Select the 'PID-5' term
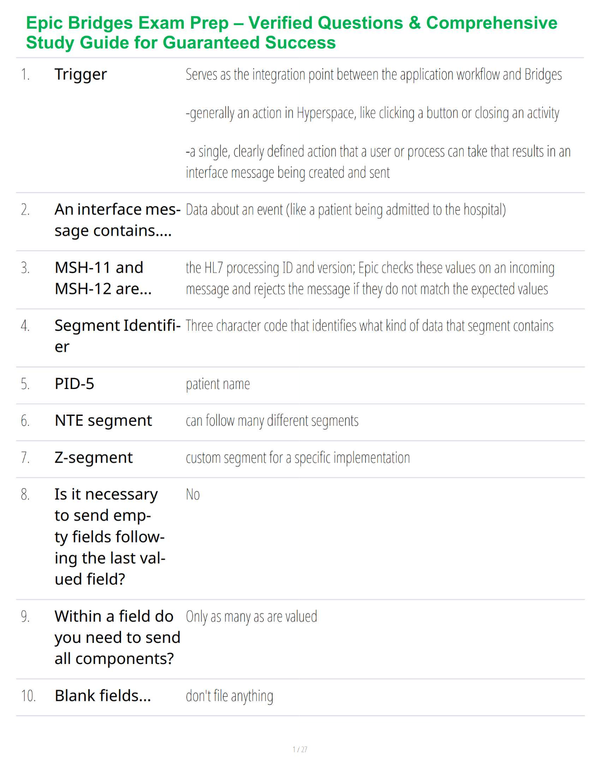This screenshot has width=600, height=776. (74, 384)
